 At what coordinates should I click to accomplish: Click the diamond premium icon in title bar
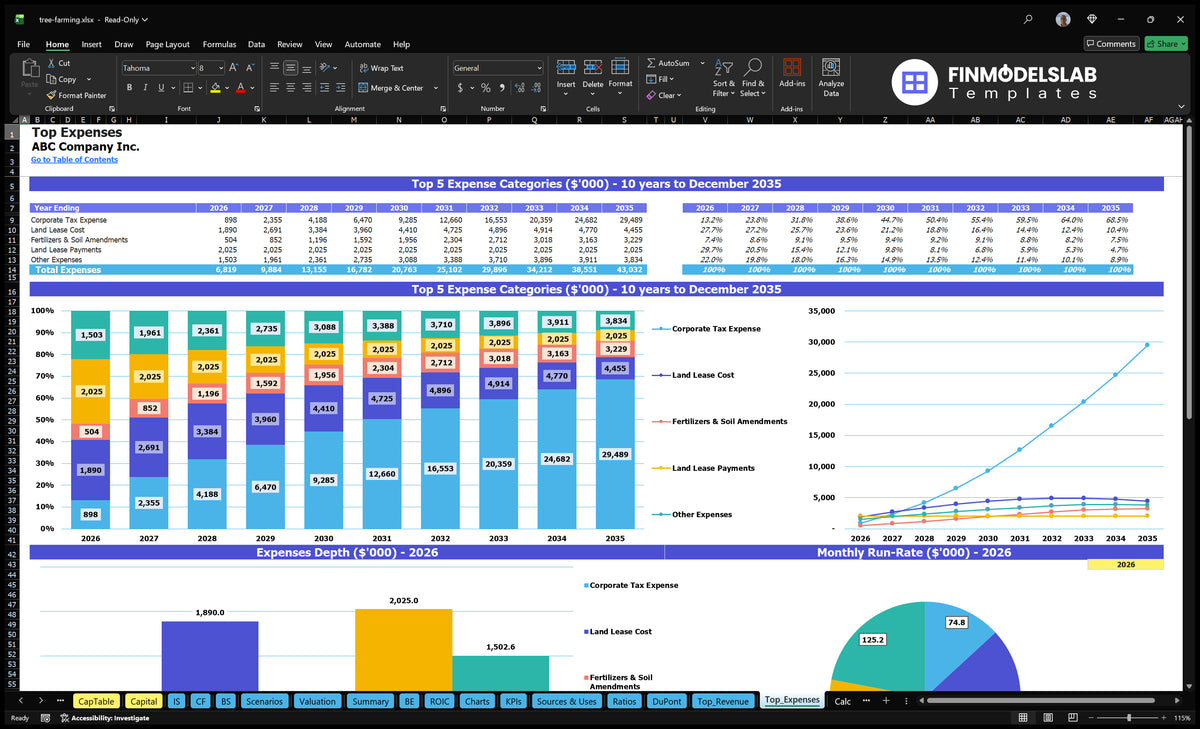[x=1092, y=19]
